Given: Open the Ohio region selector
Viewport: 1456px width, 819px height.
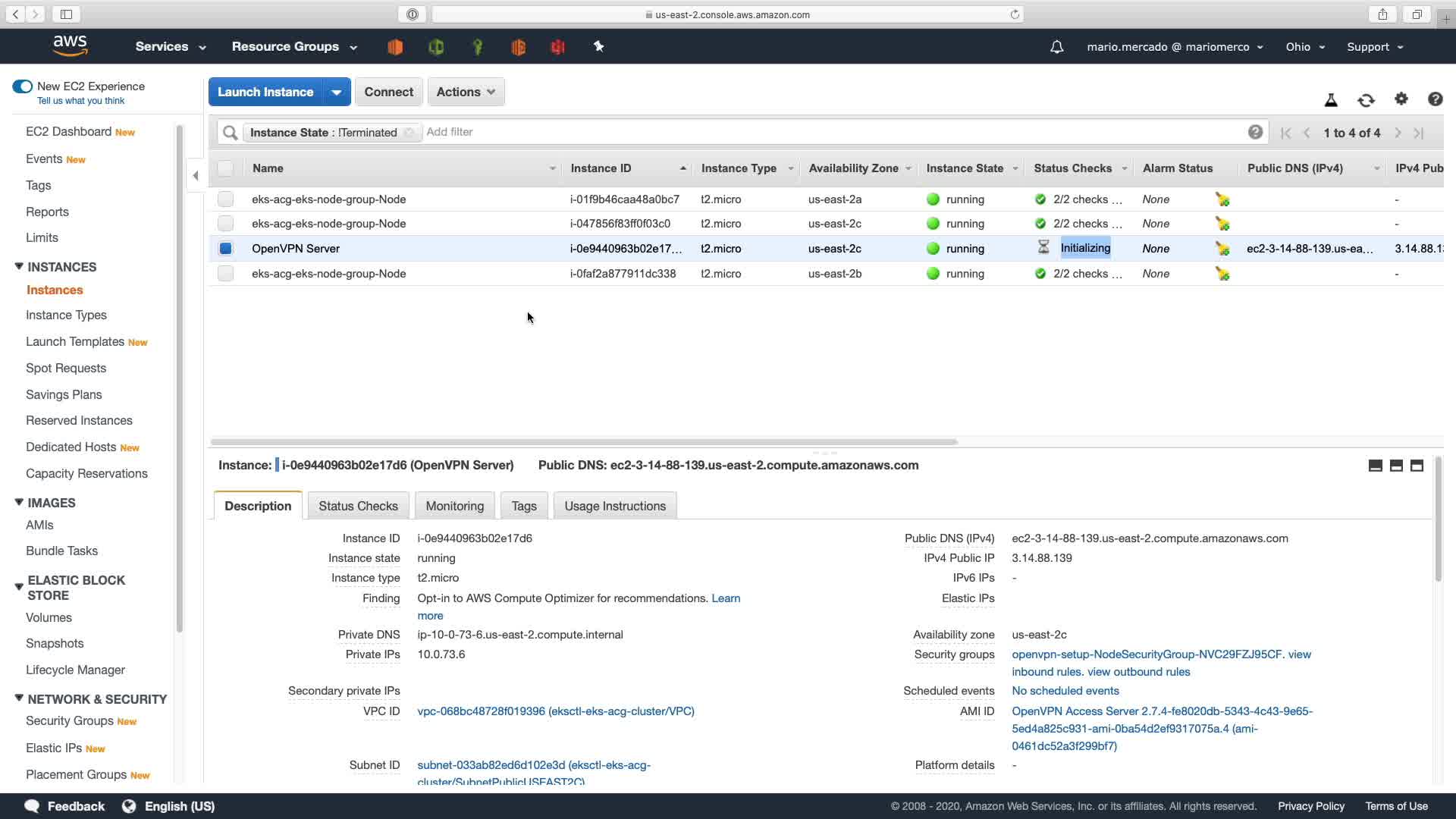Looking at the screenshot, I should coord(1304,47).
